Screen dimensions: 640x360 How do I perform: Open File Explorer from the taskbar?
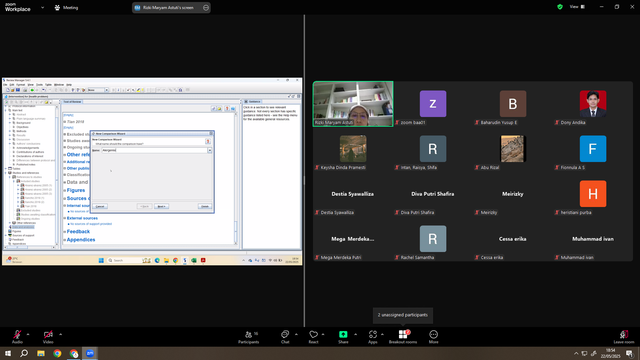point(41,353)
